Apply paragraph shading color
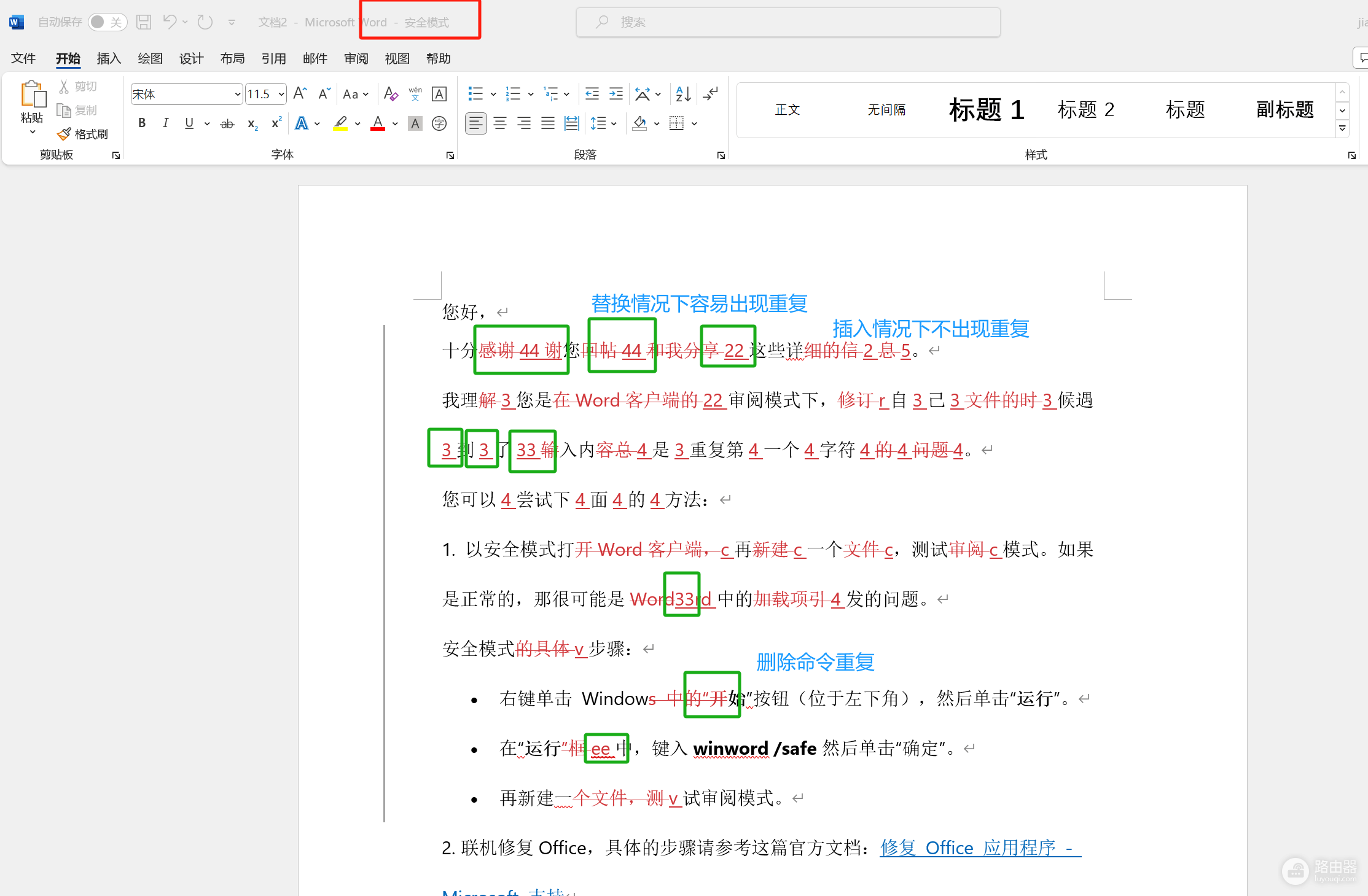 click(x=639, y=123)
